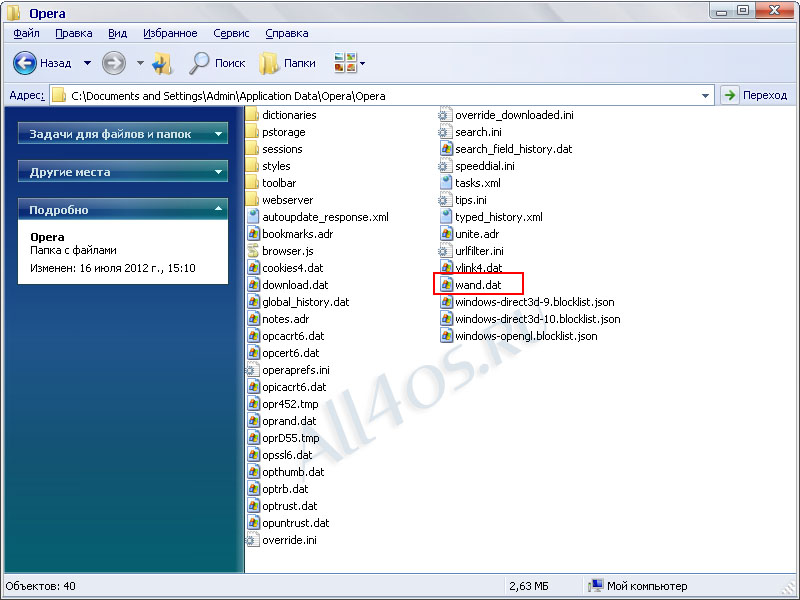Open the Справка menu

coord(287,33)
